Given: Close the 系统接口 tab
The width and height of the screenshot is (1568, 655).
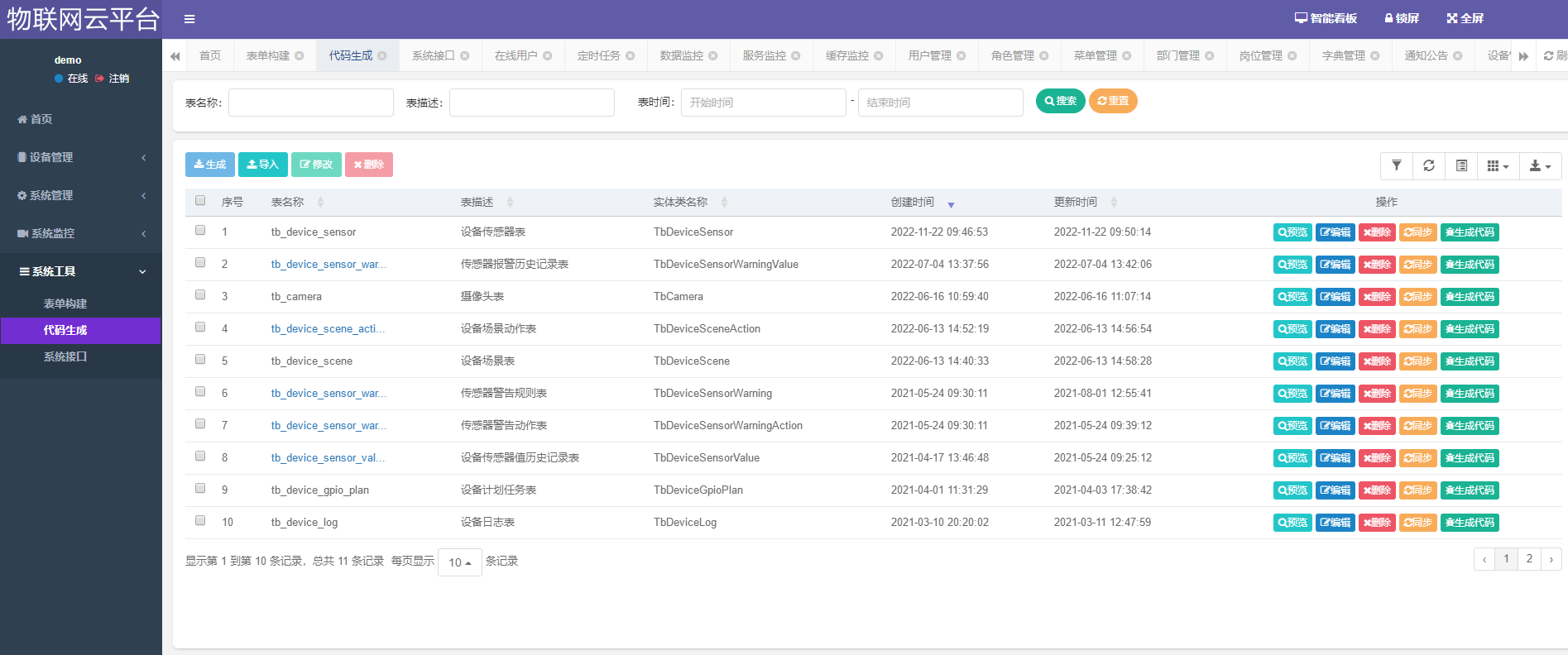Looking at the screenshot, I should tap(465, 56).
